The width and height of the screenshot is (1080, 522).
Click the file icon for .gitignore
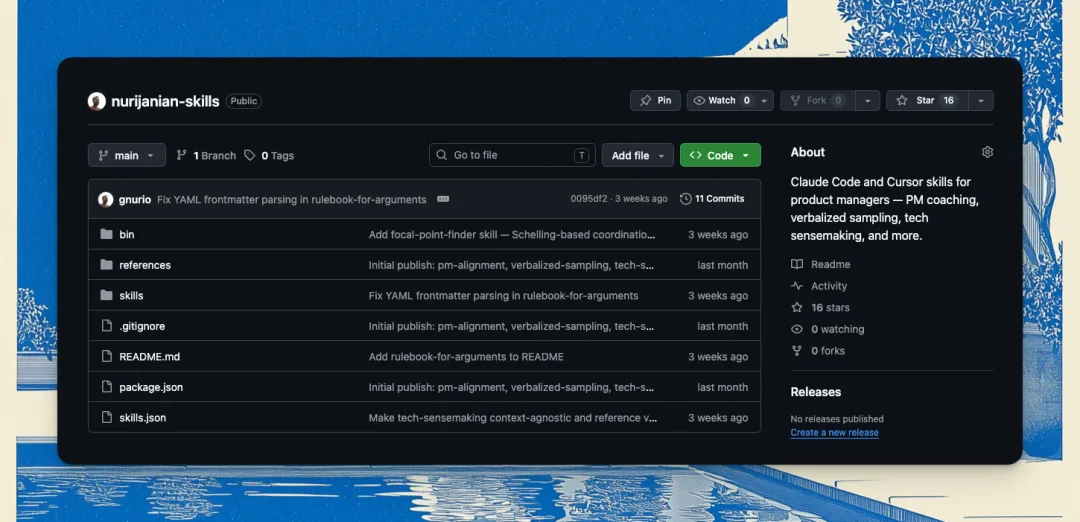point(106,326)
